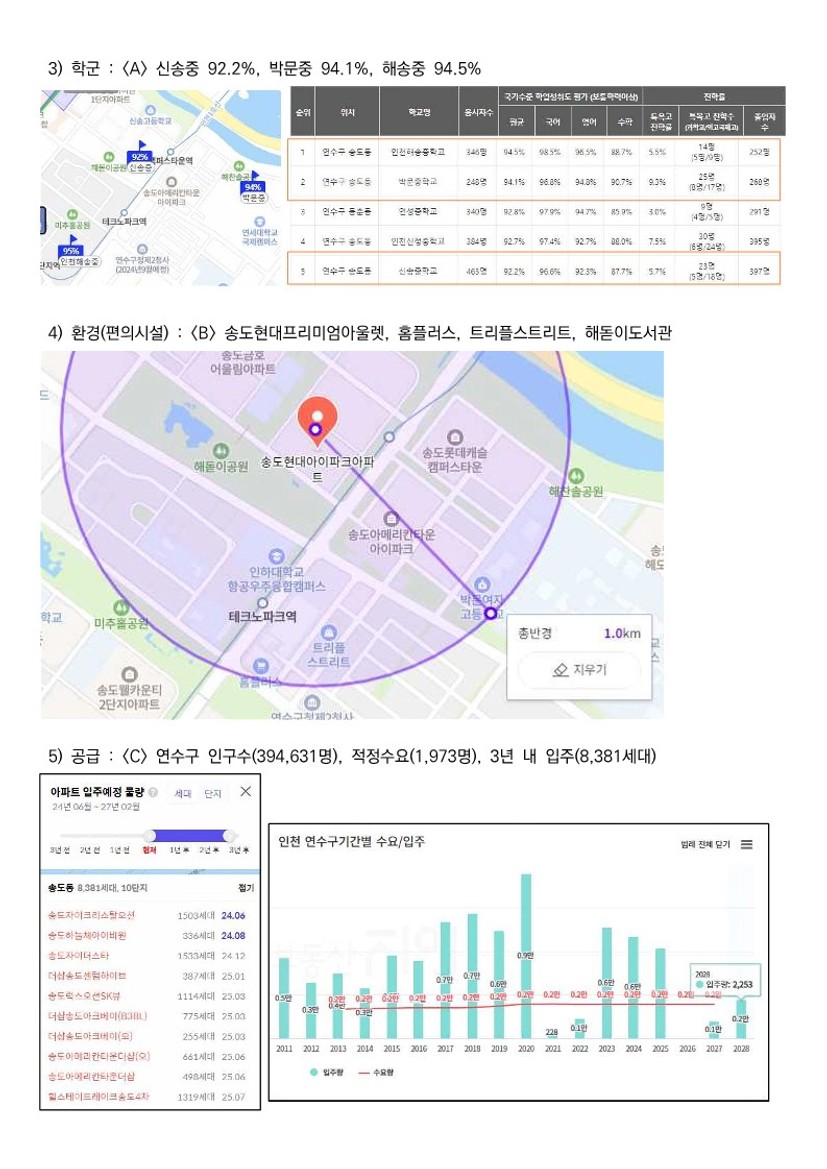The width and height of the screenshot is (827, 1169).
Task: Open 송도하늘채아이비원 in the list
Action: [x=87, y=936]
